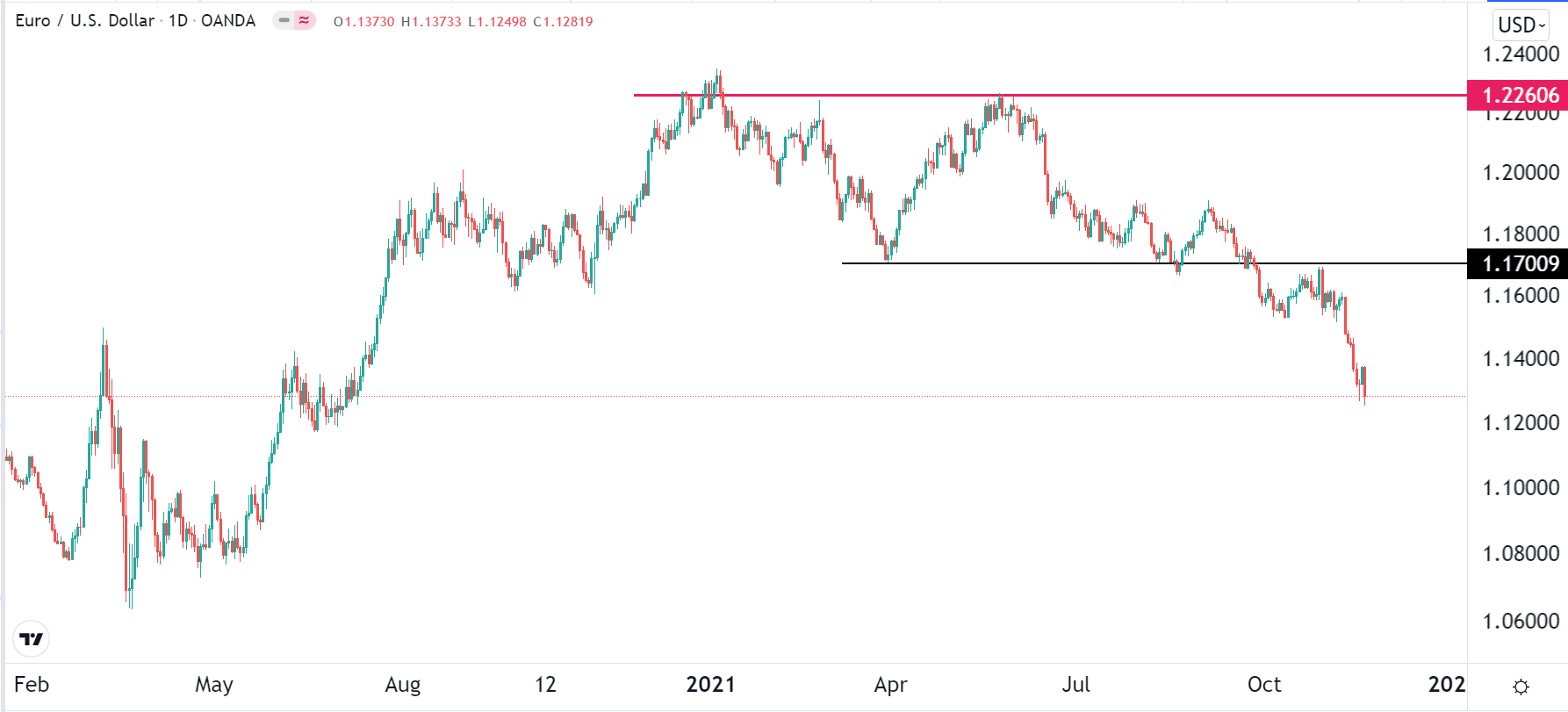Viewport: 1568px width, 712px height.
Task: Click the TradingView logo icon
Action: coord(32,639)
